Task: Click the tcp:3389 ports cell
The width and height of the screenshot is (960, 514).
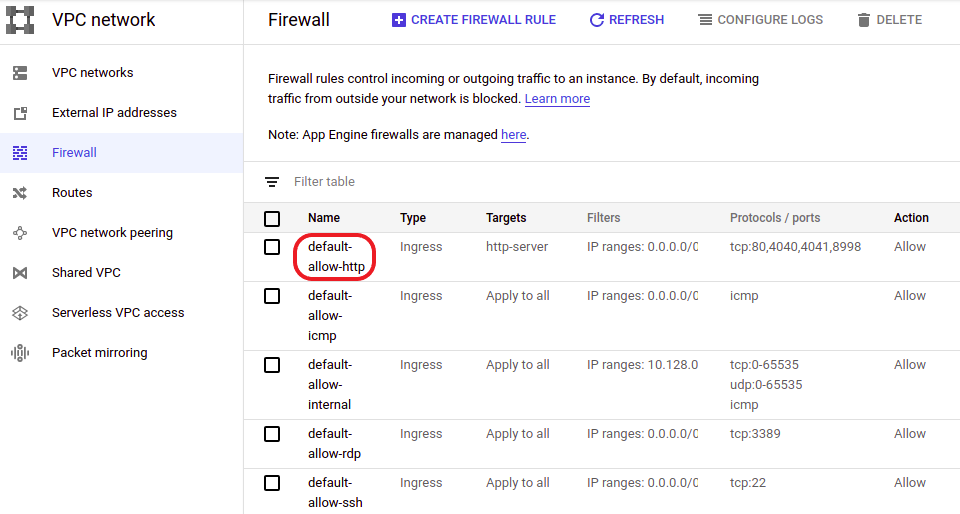Action: click(x=755, y=434)
